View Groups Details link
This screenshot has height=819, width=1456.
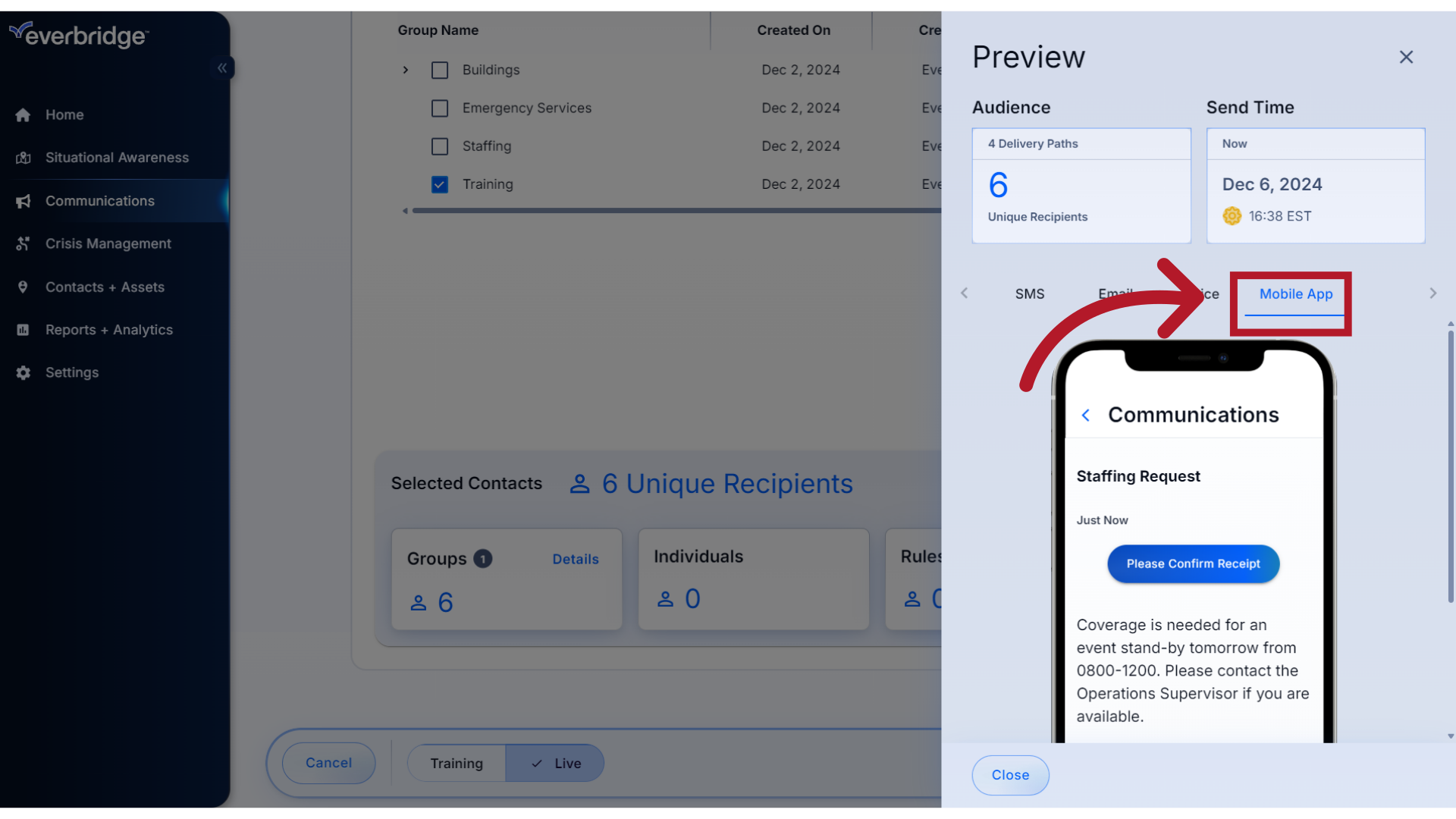tap(576, 557)
